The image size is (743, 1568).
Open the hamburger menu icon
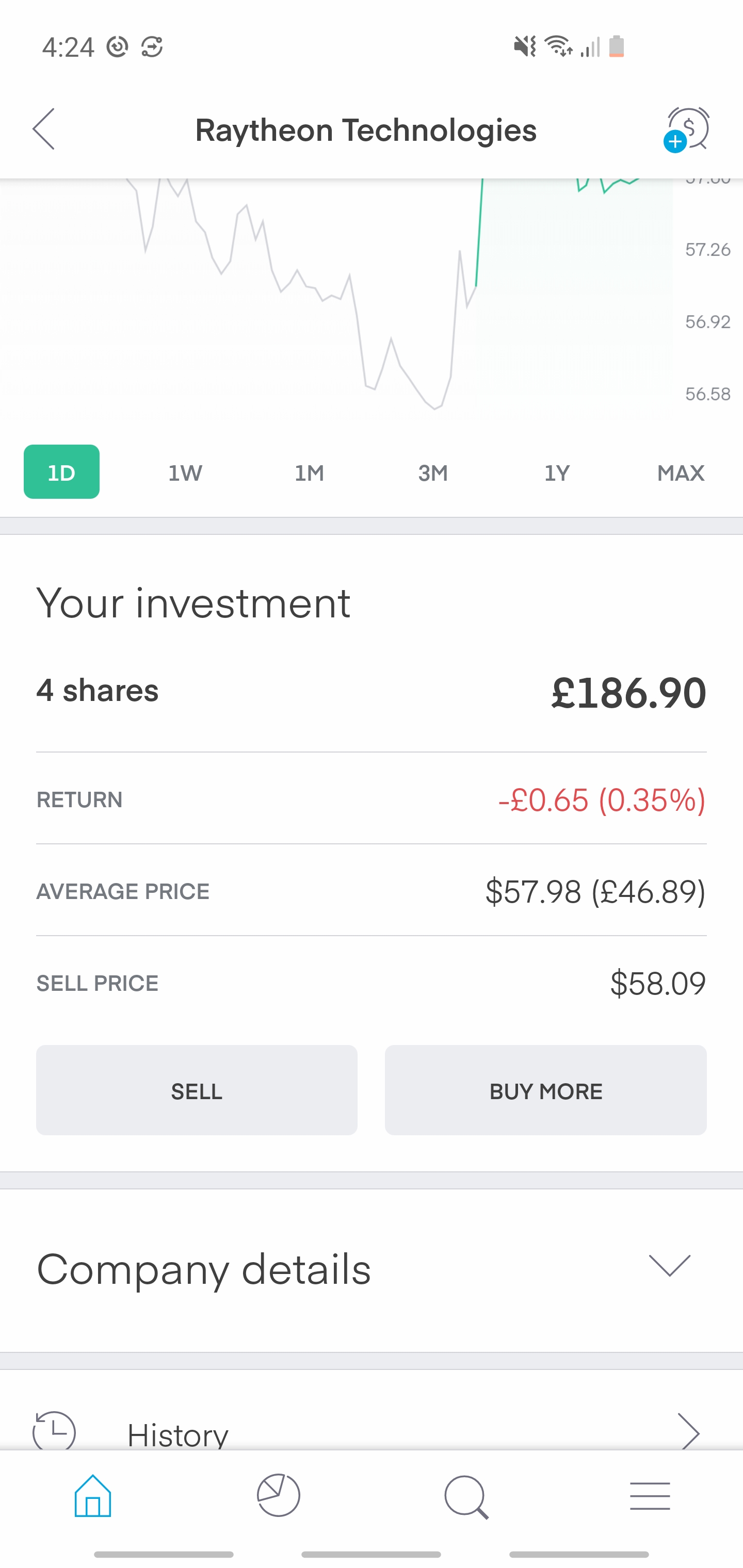coord(650,1496)
